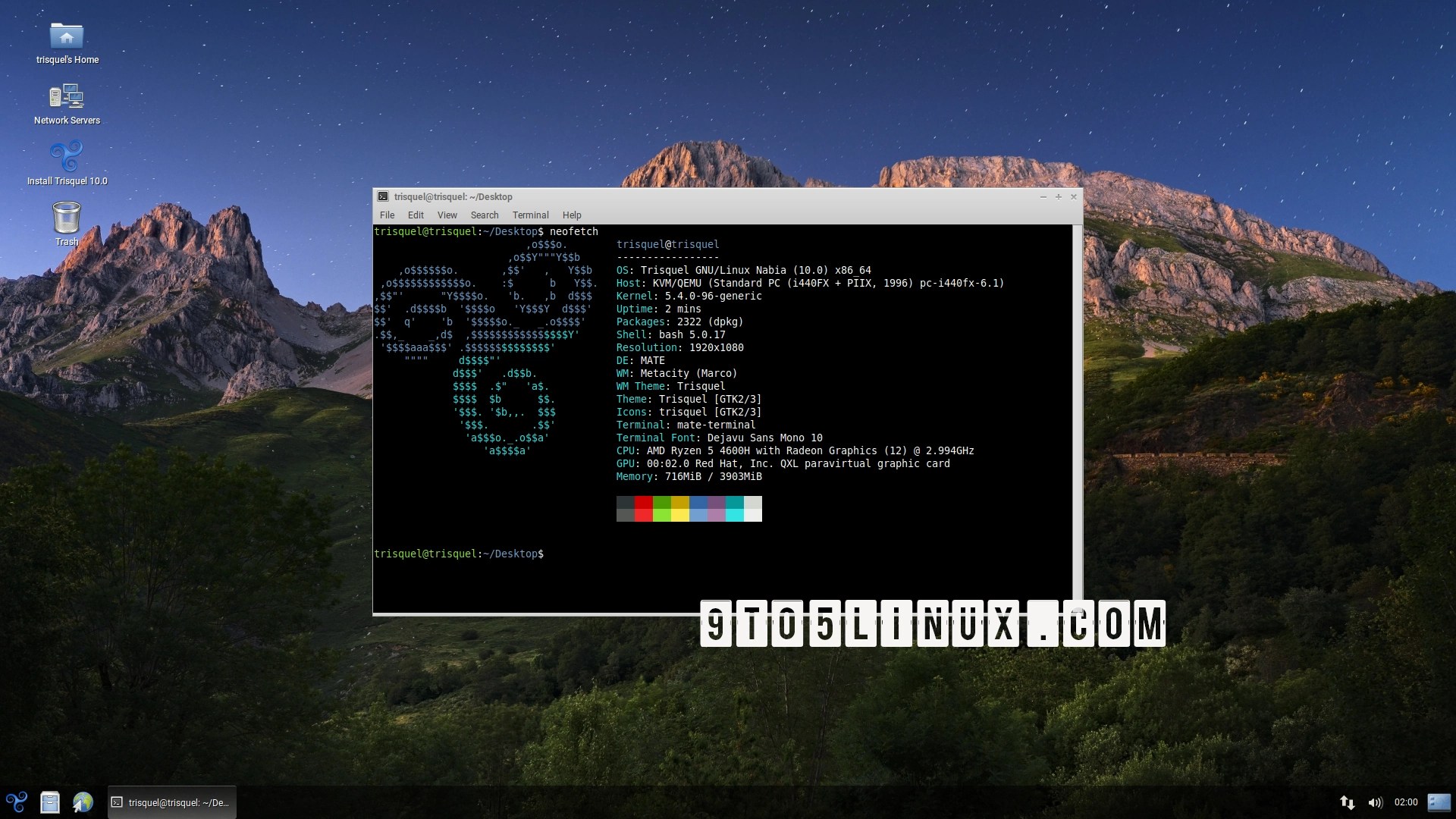Open the Network Servers desktop icon
Image resolution: width=1456 pixels, height=819 pixels.
coord(67,97)
